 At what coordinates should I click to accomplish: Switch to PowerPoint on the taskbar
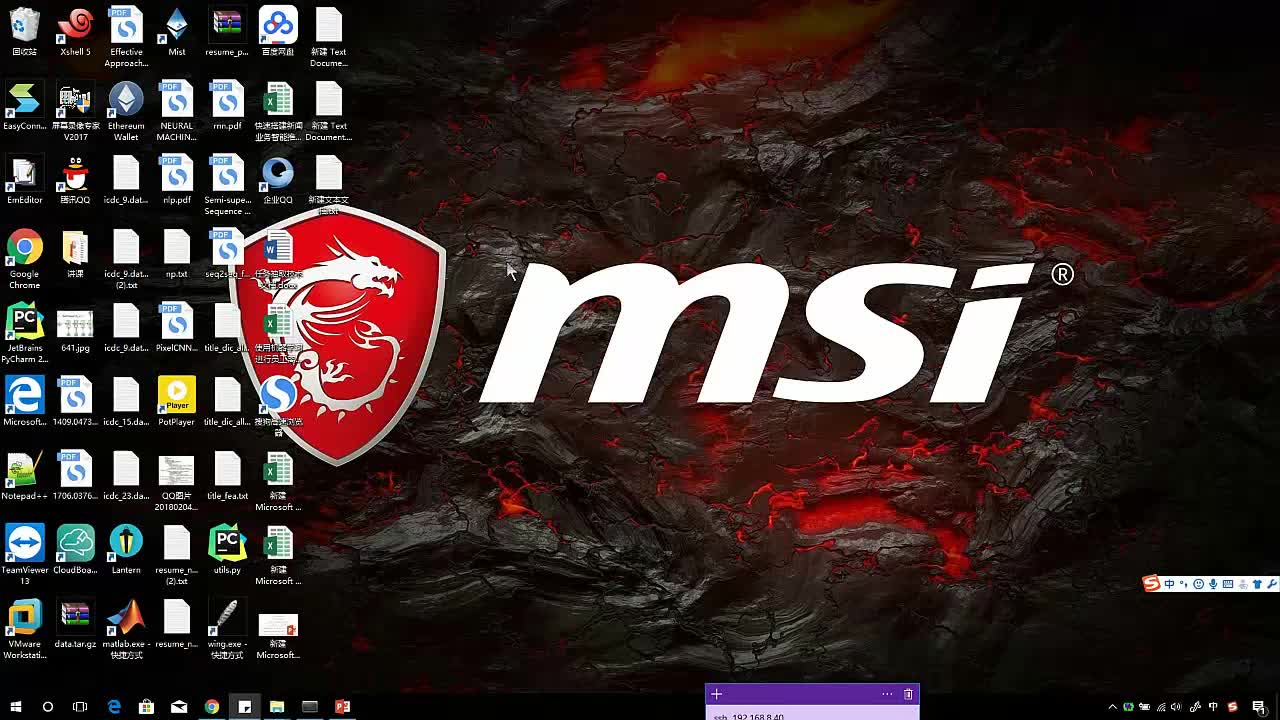[342, 707]
